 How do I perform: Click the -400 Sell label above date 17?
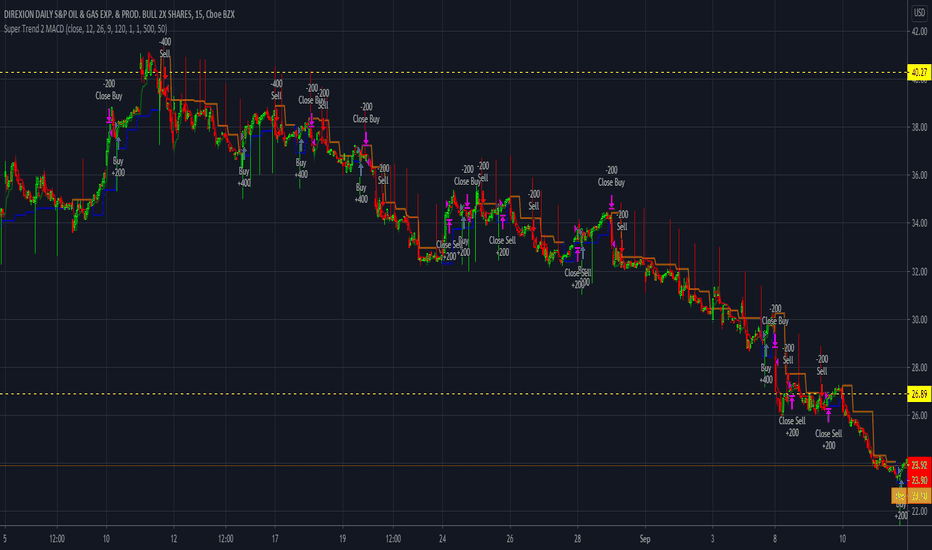(x=276, y=90)
